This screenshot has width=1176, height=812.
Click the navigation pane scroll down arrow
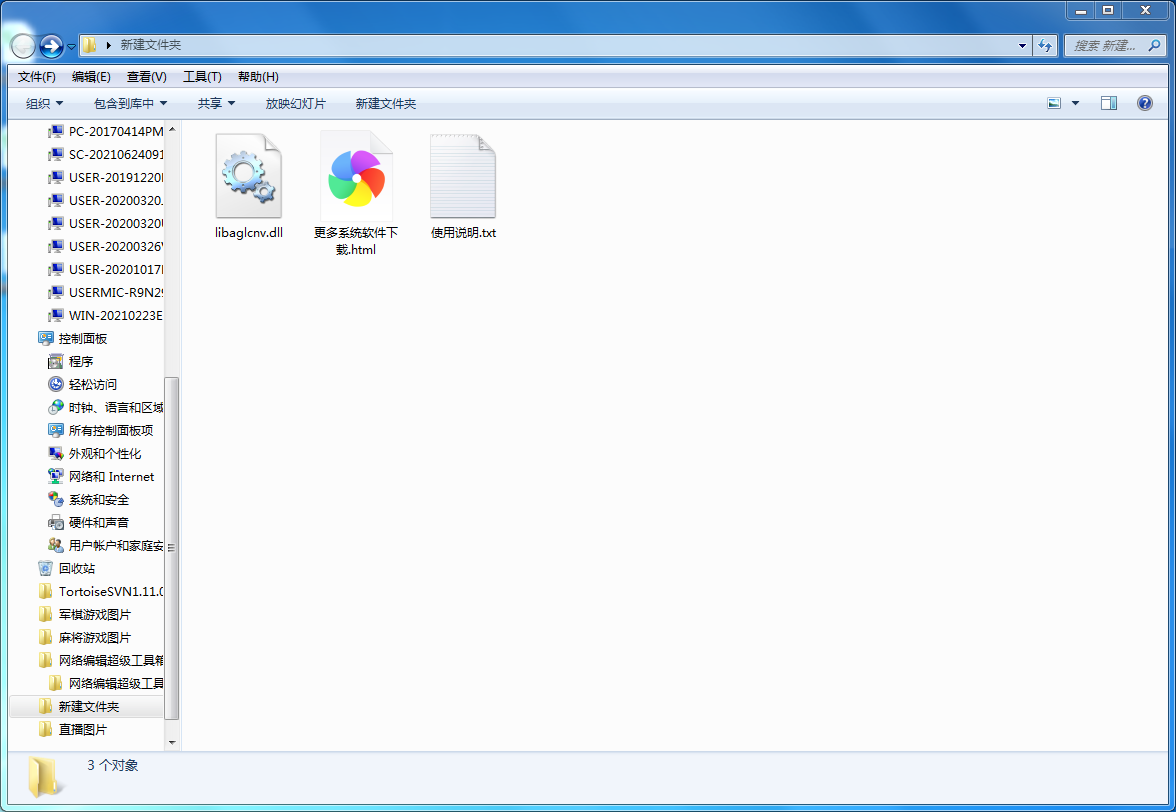[172, 742]
